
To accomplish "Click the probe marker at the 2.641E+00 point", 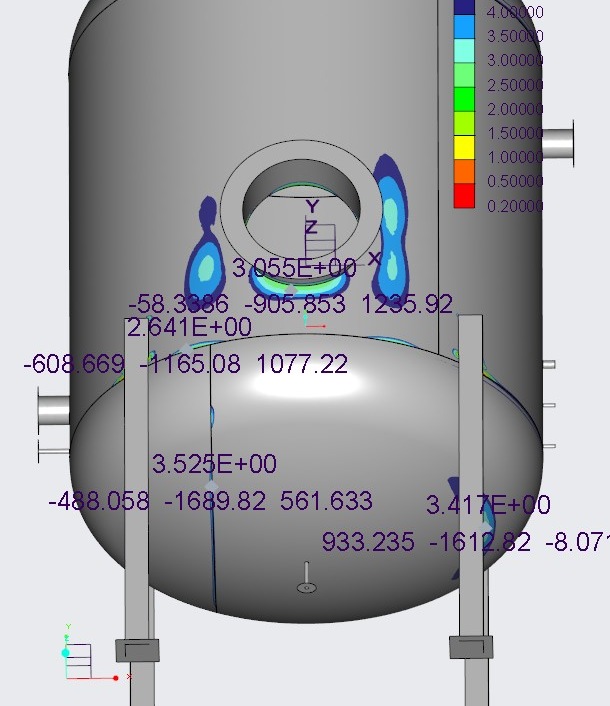I will pos(186,348).
